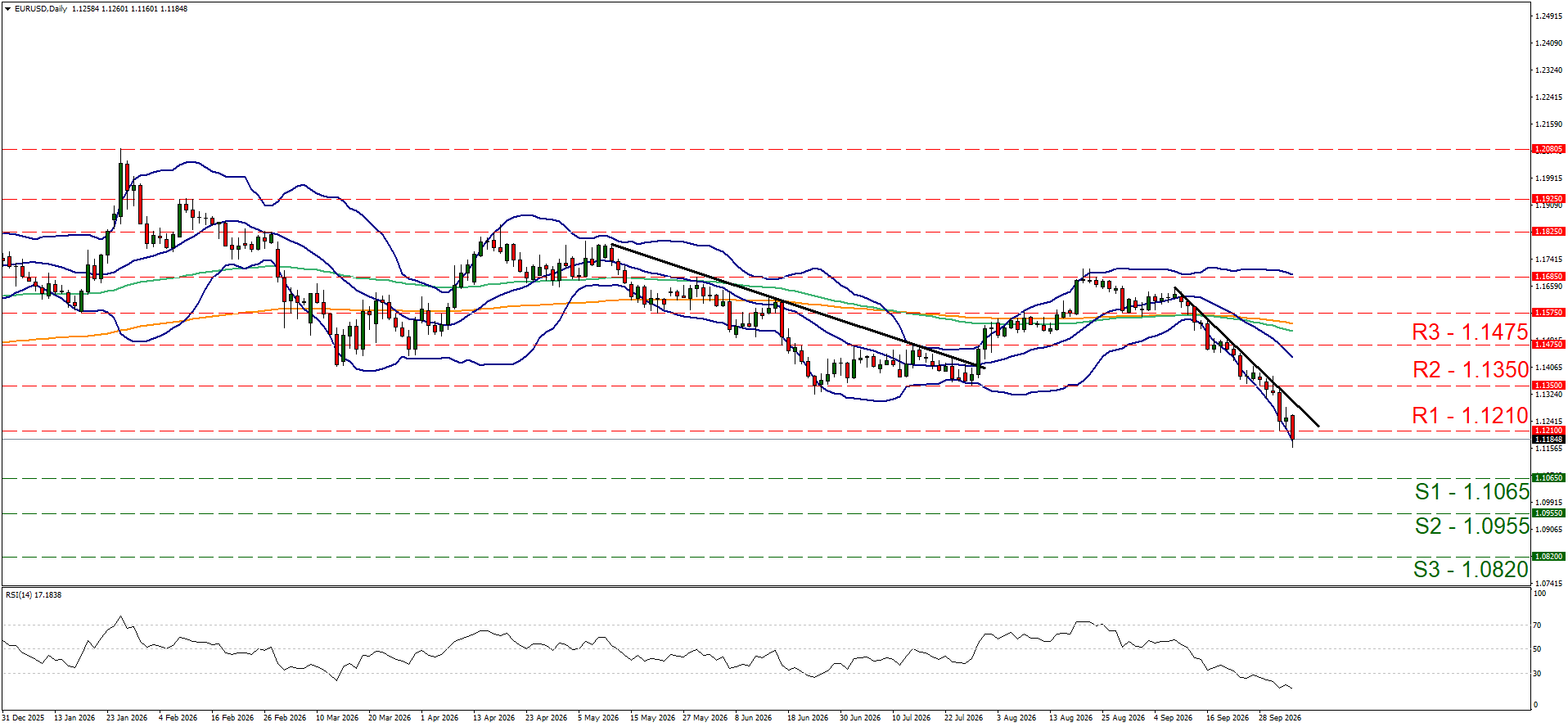Click the RSI(14) 17.1838 indicator label
Image resolution: width=1568 pixels, height=727 pixels.
tap(34, 594)
